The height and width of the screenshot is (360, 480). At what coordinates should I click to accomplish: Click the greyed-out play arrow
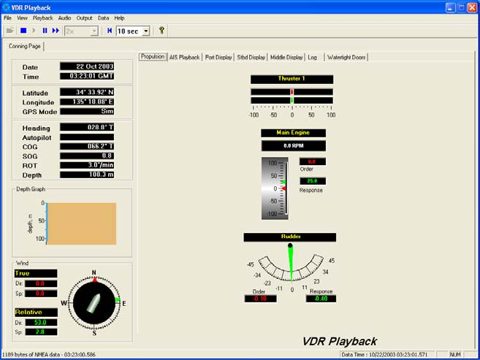click(34, 31)
